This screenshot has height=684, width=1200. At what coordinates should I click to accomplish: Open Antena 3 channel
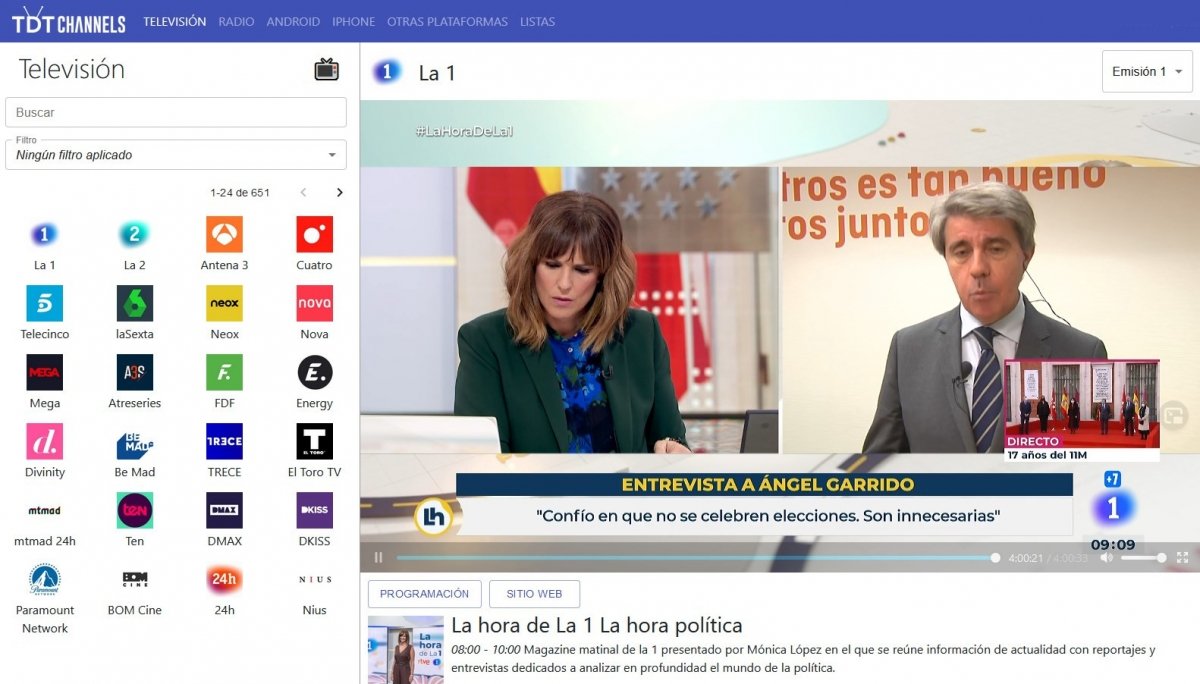coord(224,235)
